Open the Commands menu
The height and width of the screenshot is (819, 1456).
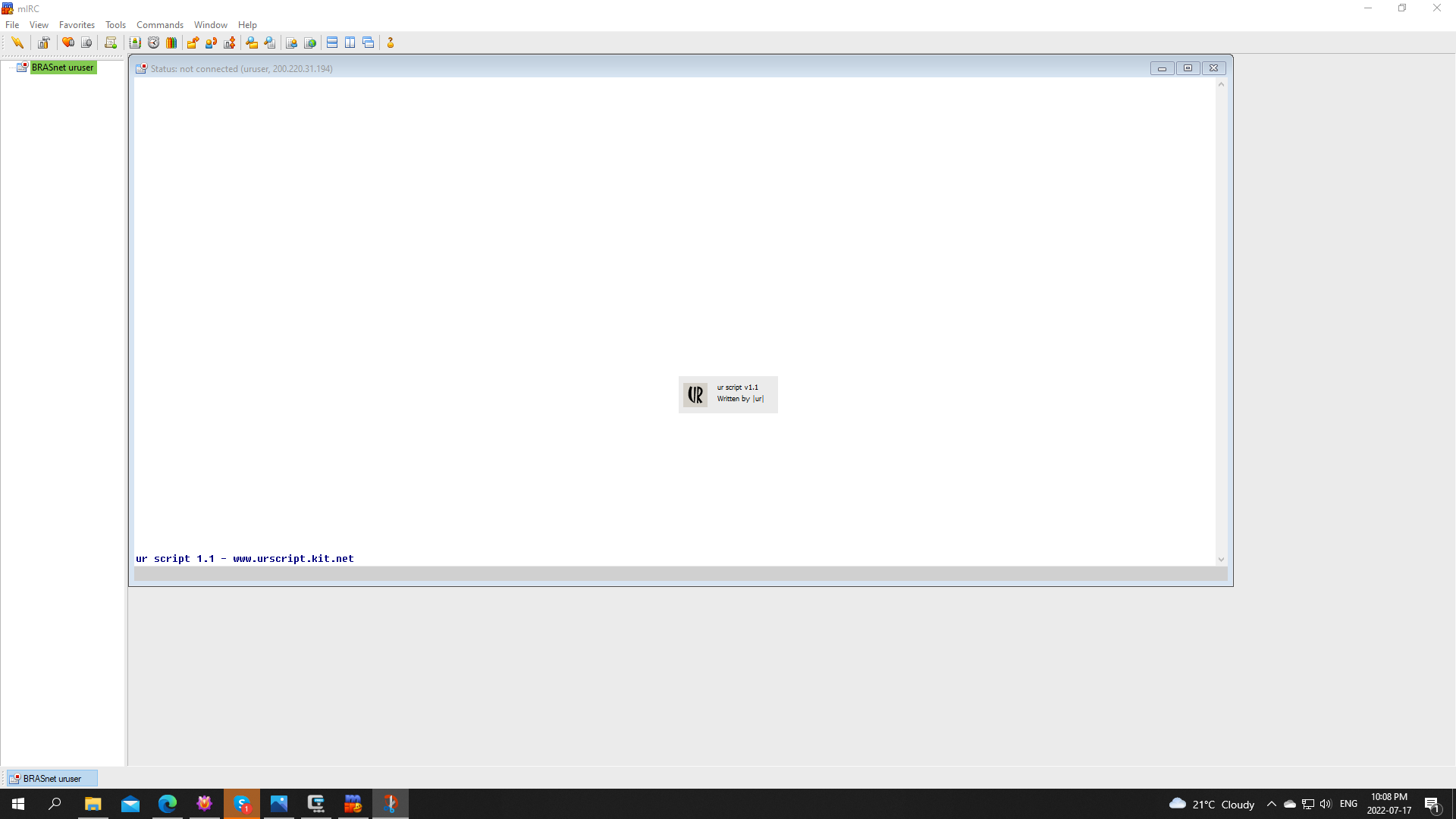pos(159,24)
